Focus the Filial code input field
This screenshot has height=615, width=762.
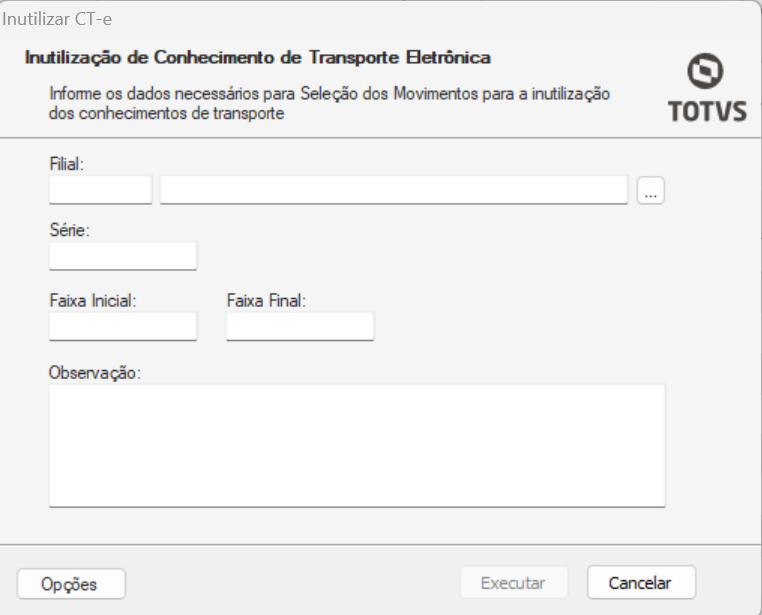click(x=100, y=190)
